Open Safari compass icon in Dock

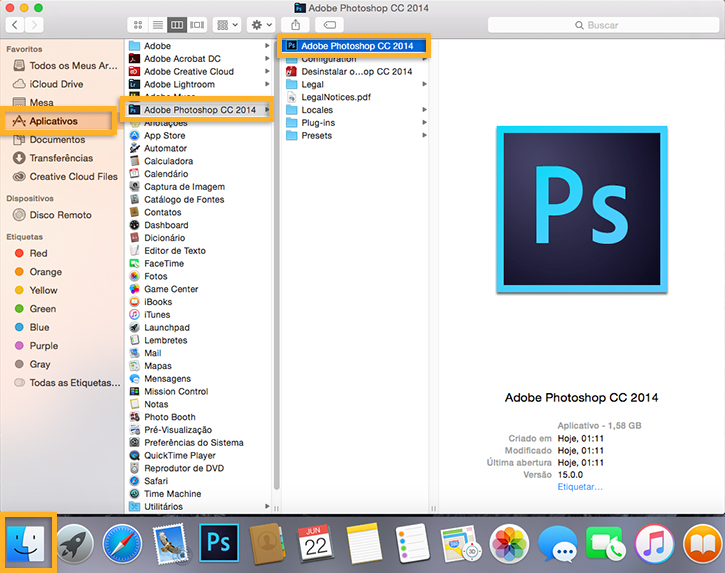(x=123, y=544)
